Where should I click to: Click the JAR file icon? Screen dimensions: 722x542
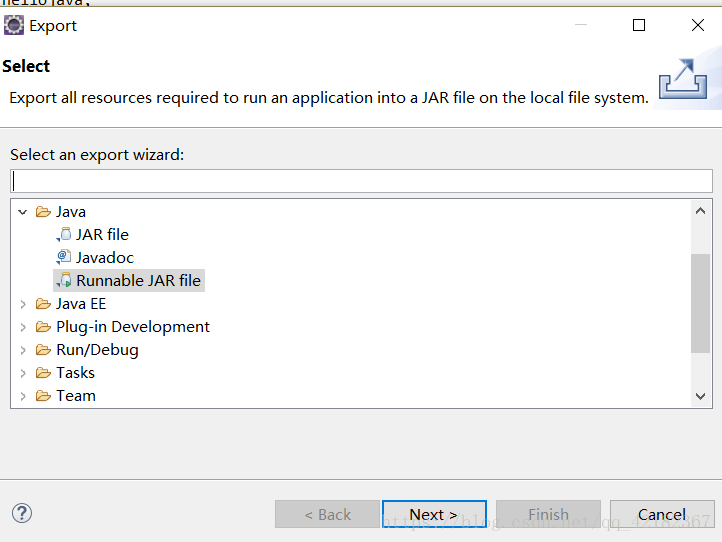tap(65, 234)
